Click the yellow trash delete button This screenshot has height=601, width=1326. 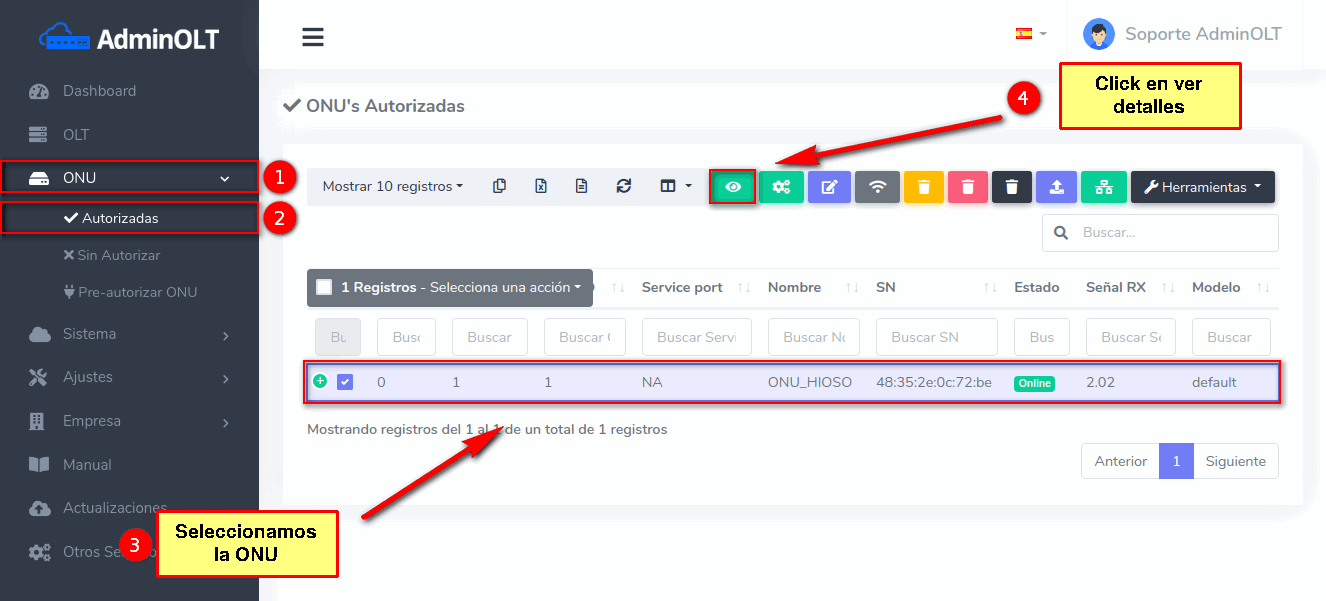point(924,187)
